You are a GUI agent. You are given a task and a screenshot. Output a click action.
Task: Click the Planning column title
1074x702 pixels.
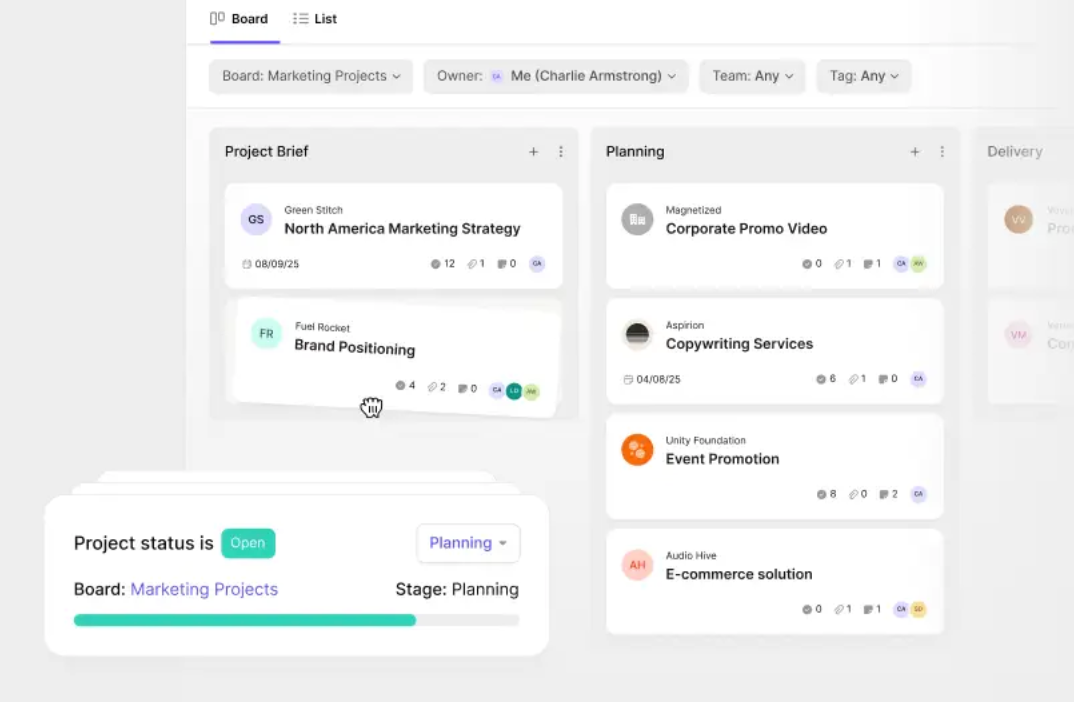tap(635, 152)
